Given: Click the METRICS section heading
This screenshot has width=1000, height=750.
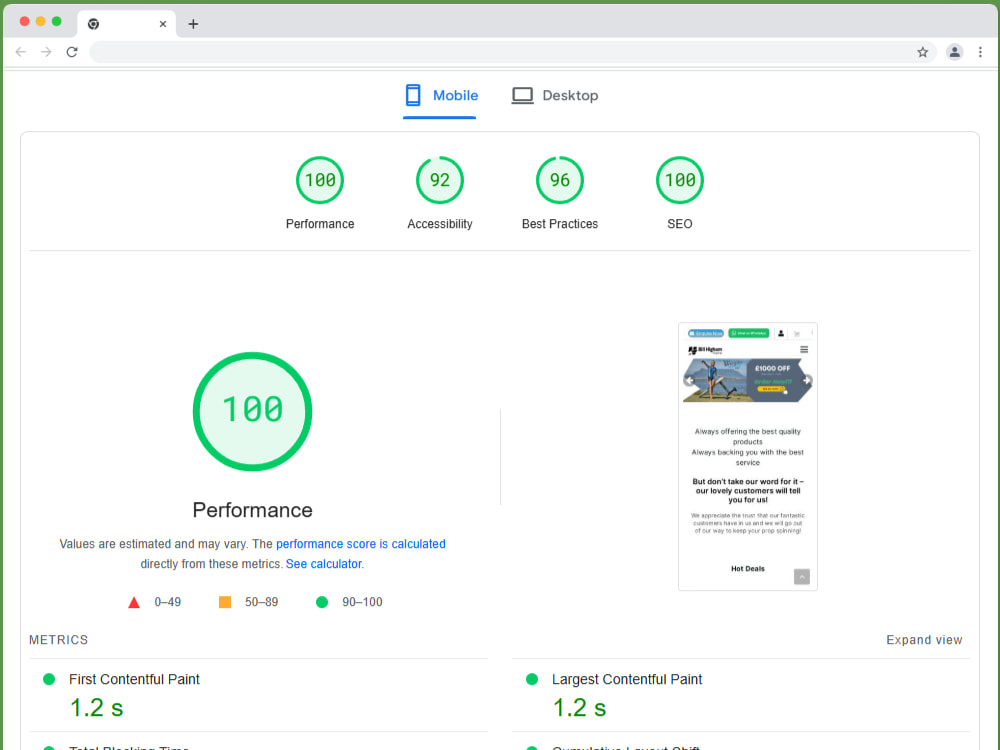Looking at the screenshot, I should (x=59, y=640).
